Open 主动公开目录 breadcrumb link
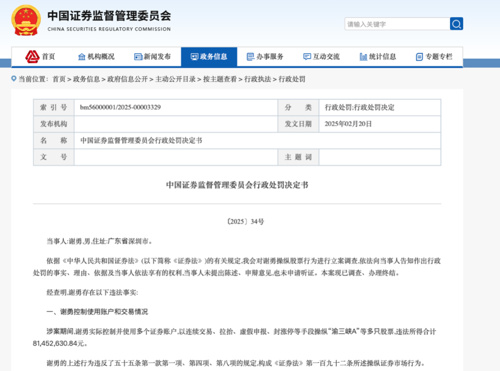Viewport: 500px width, 371px height. coord(176,79)
